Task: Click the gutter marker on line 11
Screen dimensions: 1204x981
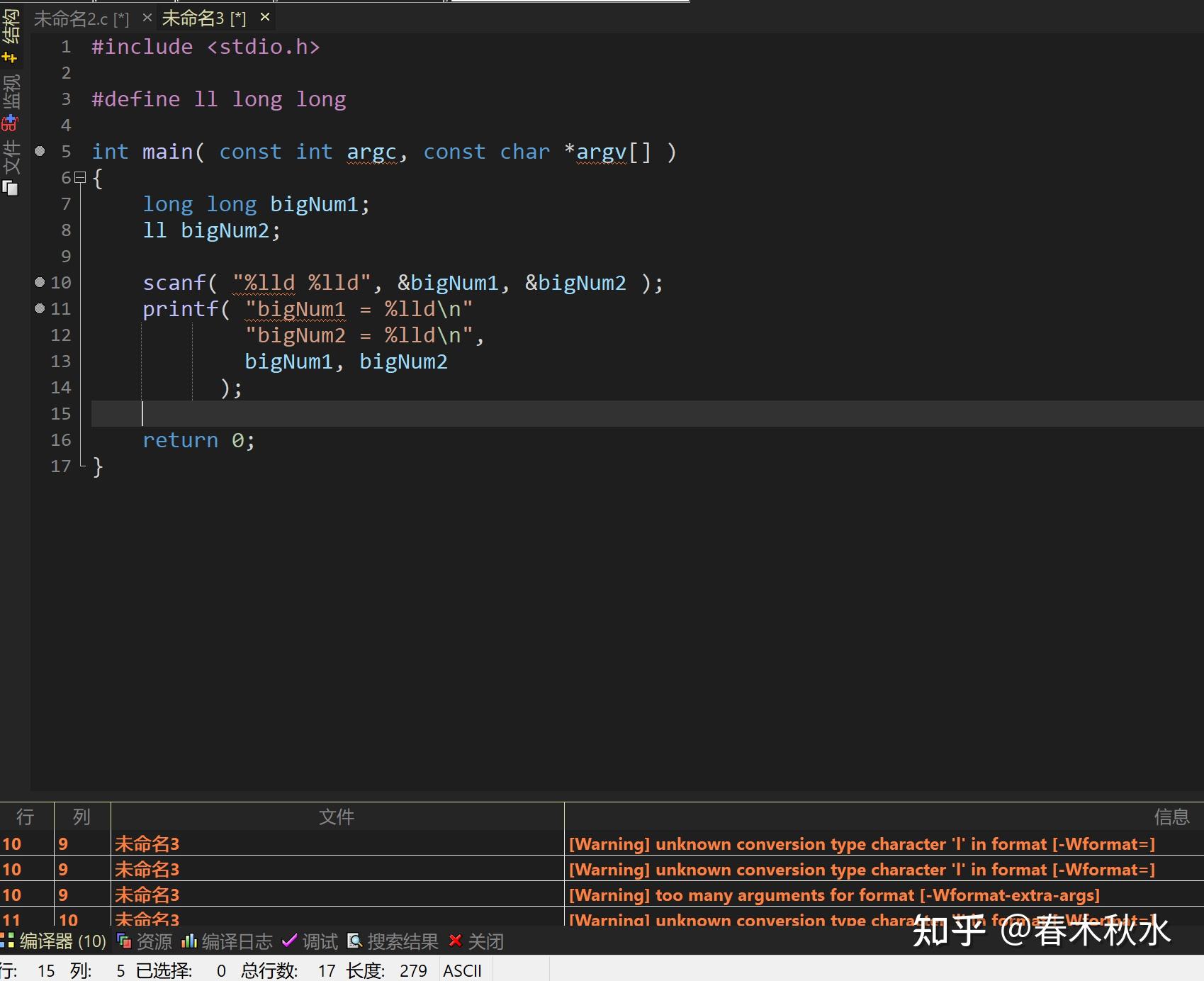Action: click(40, 308)
